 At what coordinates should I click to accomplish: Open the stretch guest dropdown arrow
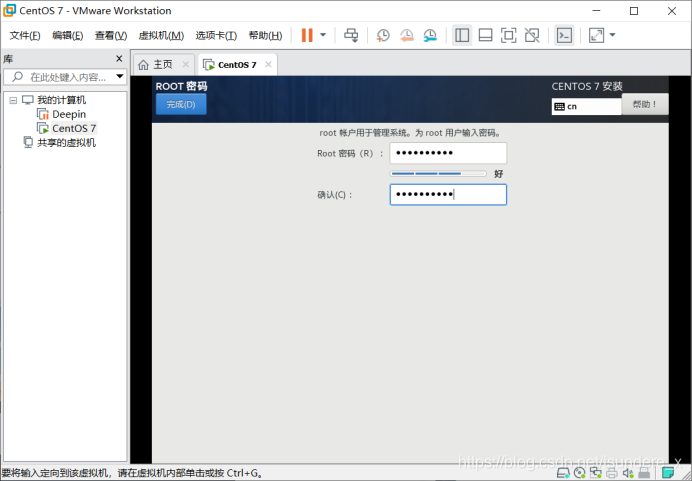613,35
